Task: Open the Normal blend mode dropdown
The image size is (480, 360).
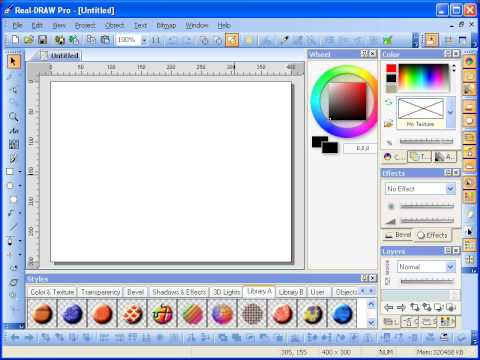Action: coord(451,267)
